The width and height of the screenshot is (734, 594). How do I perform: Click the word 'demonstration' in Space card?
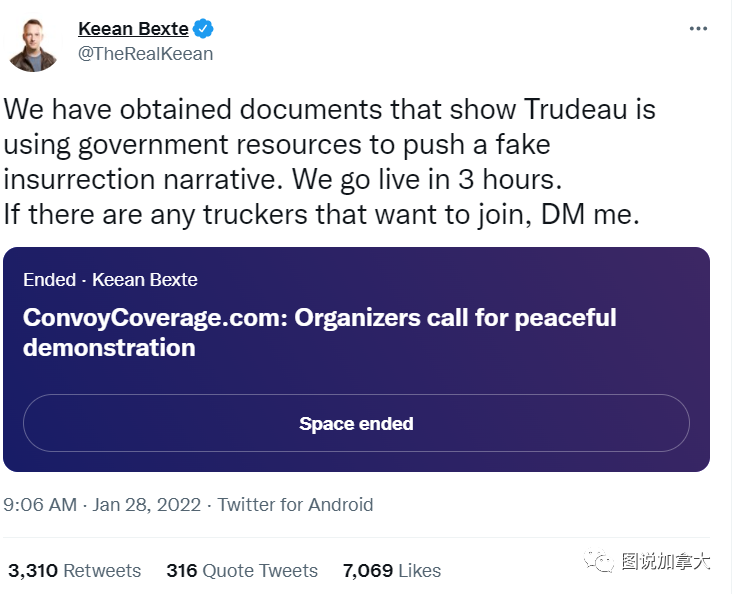tap(109, 348)
